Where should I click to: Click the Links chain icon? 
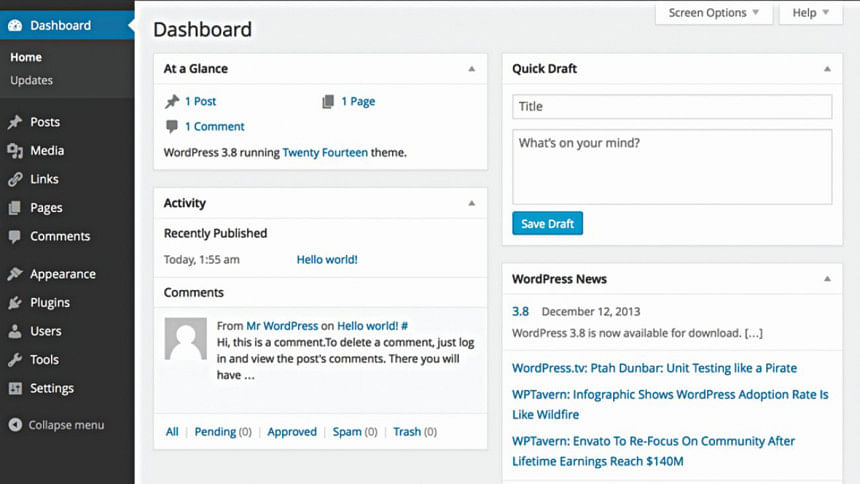click(15, 180)
